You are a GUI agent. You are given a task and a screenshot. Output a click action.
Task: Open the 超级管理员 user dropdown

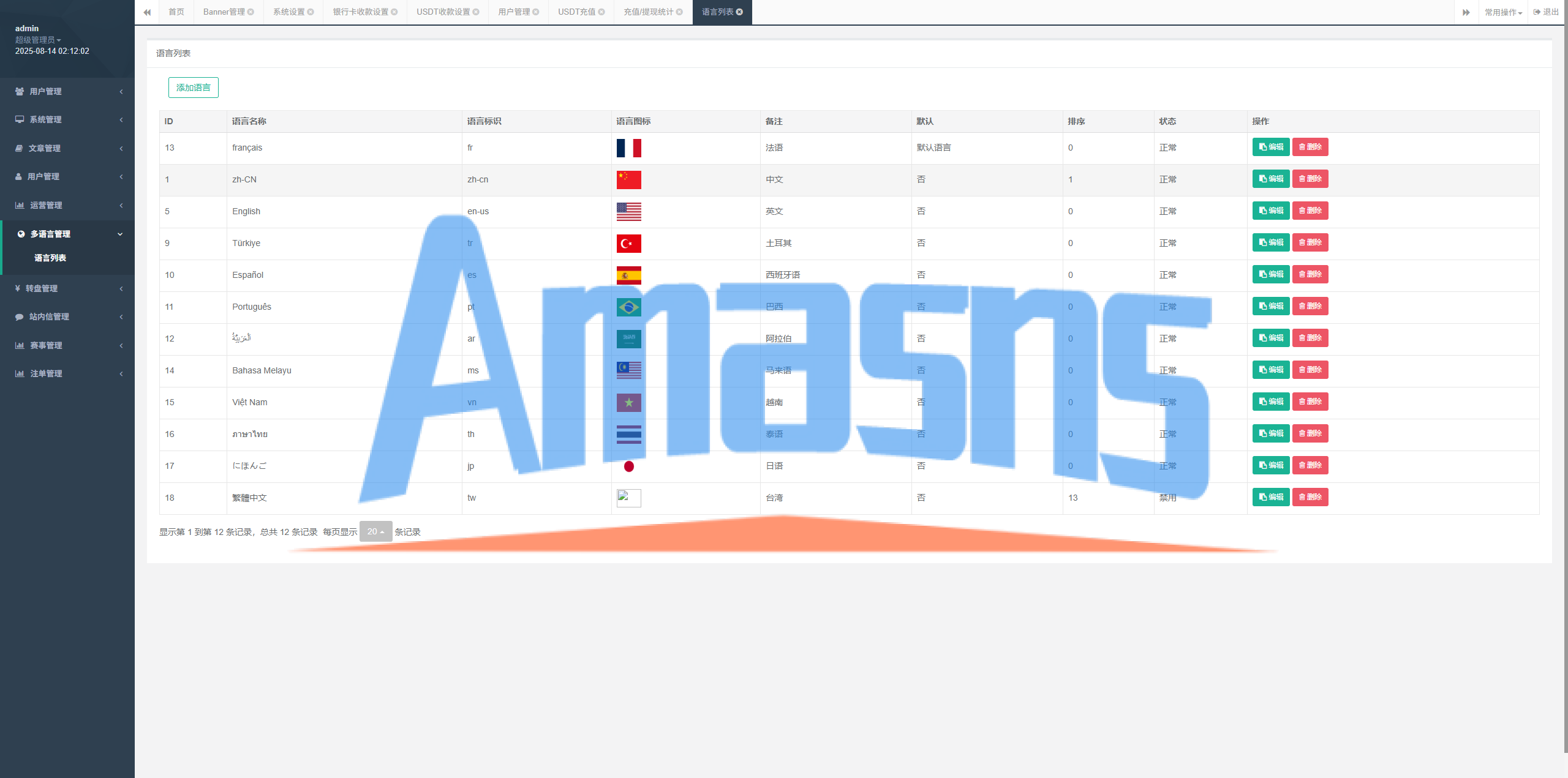38,40
